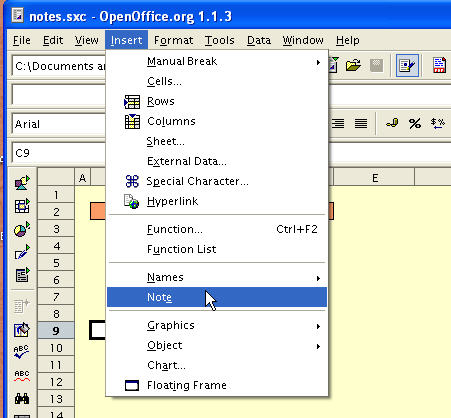Choose Cells... from Insert menu

click(x=217, y=81)
